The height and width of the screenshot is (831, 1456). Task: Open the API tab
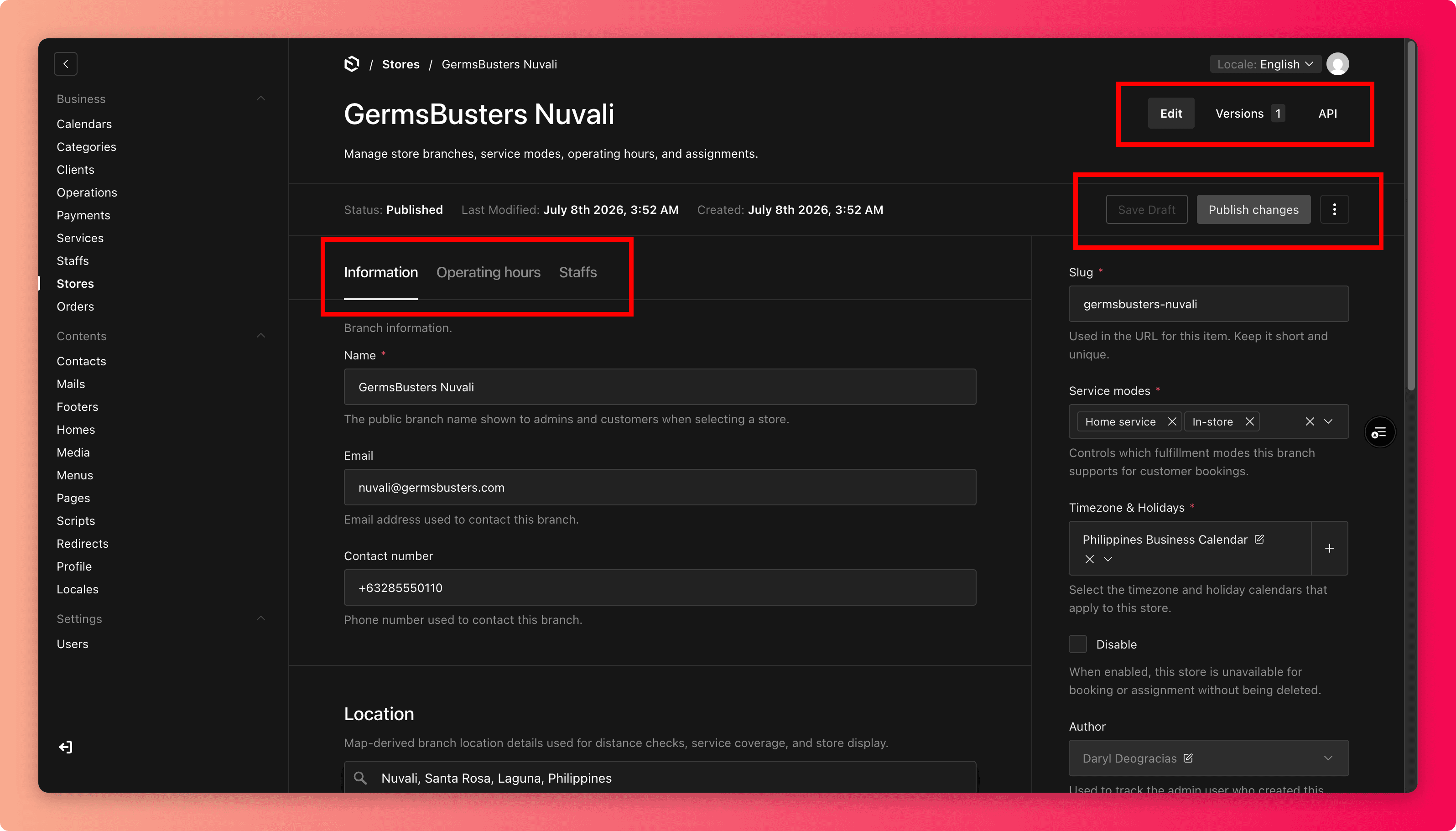coord(1327,113)
